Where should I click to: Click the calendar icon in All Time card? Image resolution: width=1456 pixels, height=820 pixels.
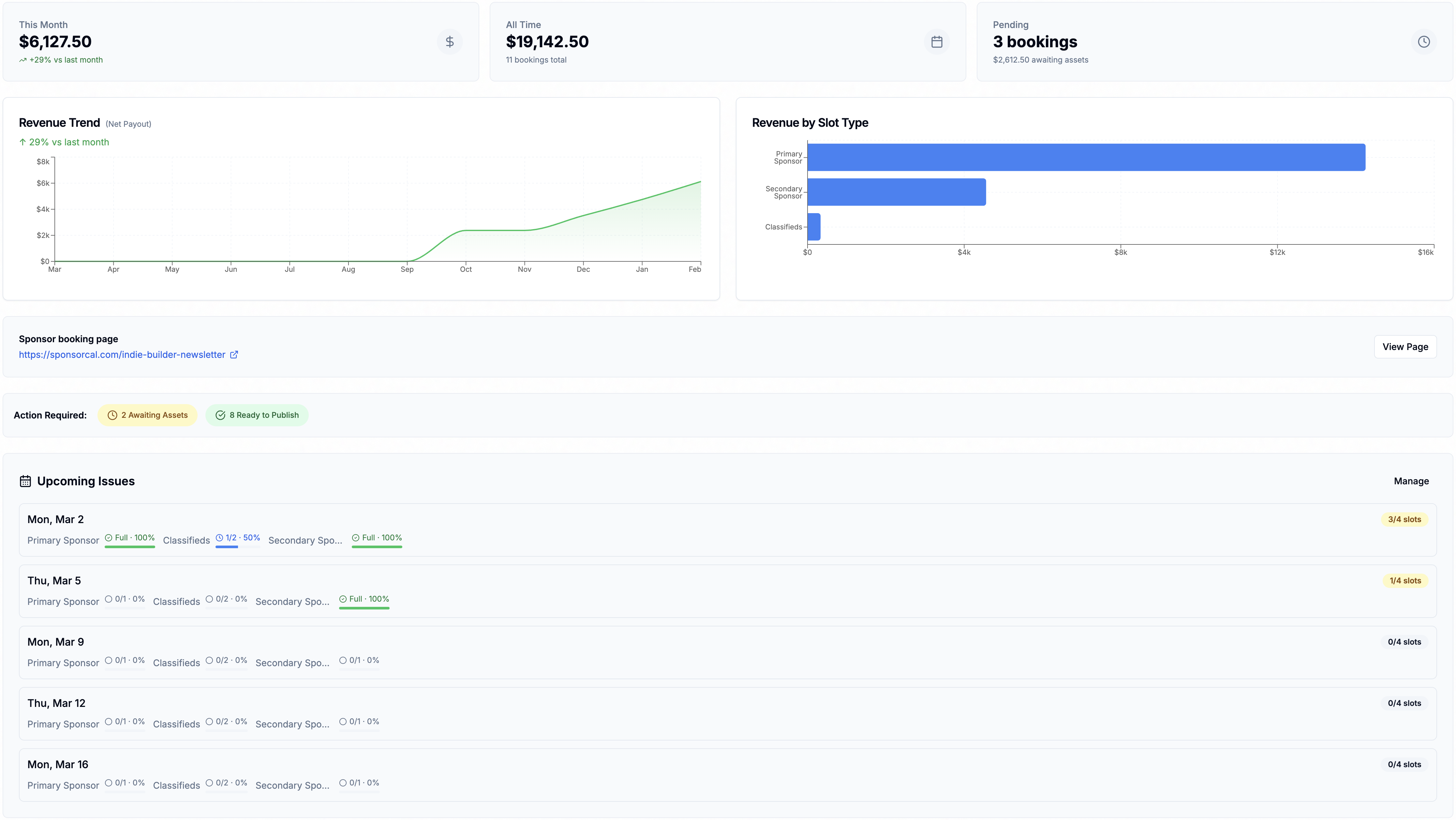pos(937,42)
